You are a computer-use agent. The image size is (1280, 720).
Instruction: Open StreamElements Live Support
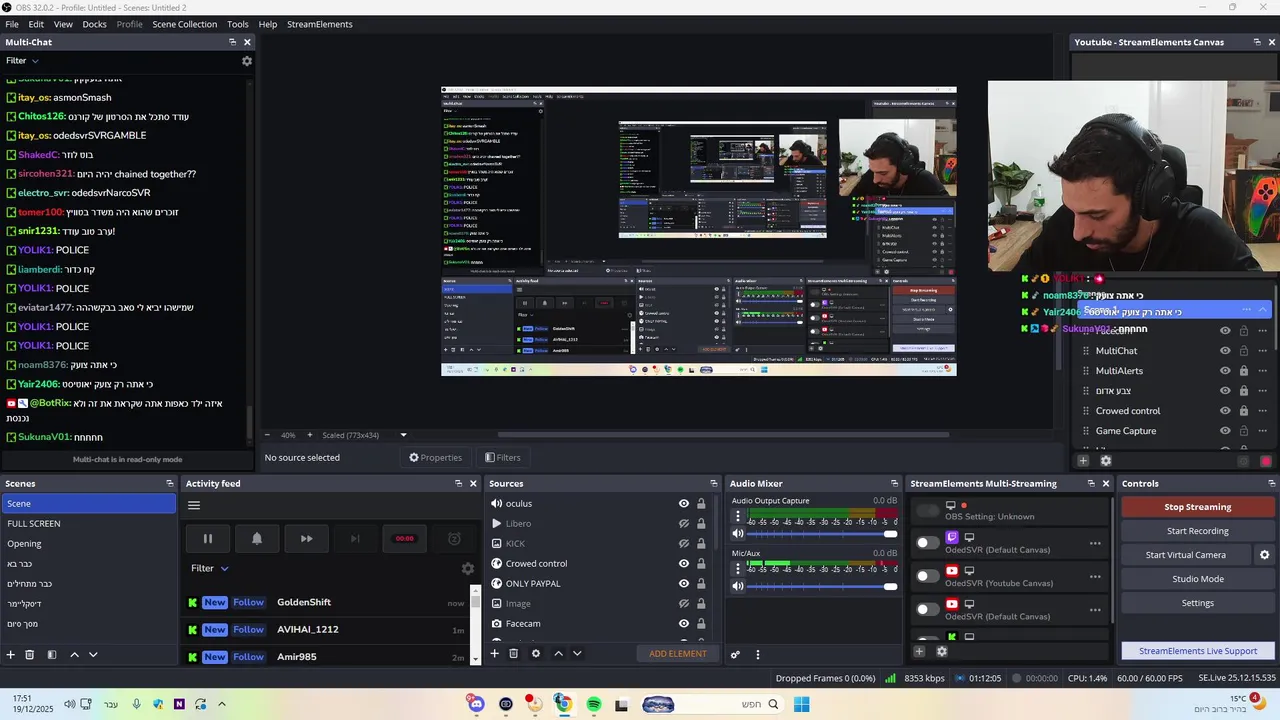point(1197,651)
